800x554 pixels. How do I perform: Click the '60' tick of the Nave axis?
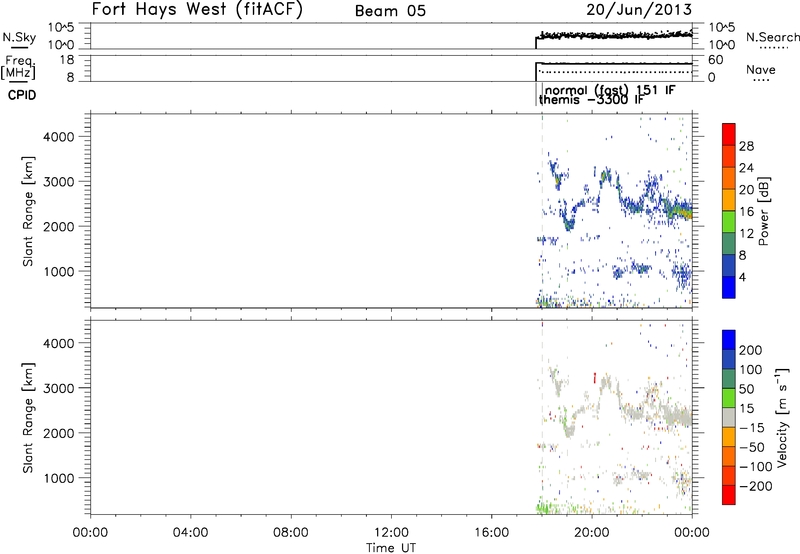tap(716, 60)
